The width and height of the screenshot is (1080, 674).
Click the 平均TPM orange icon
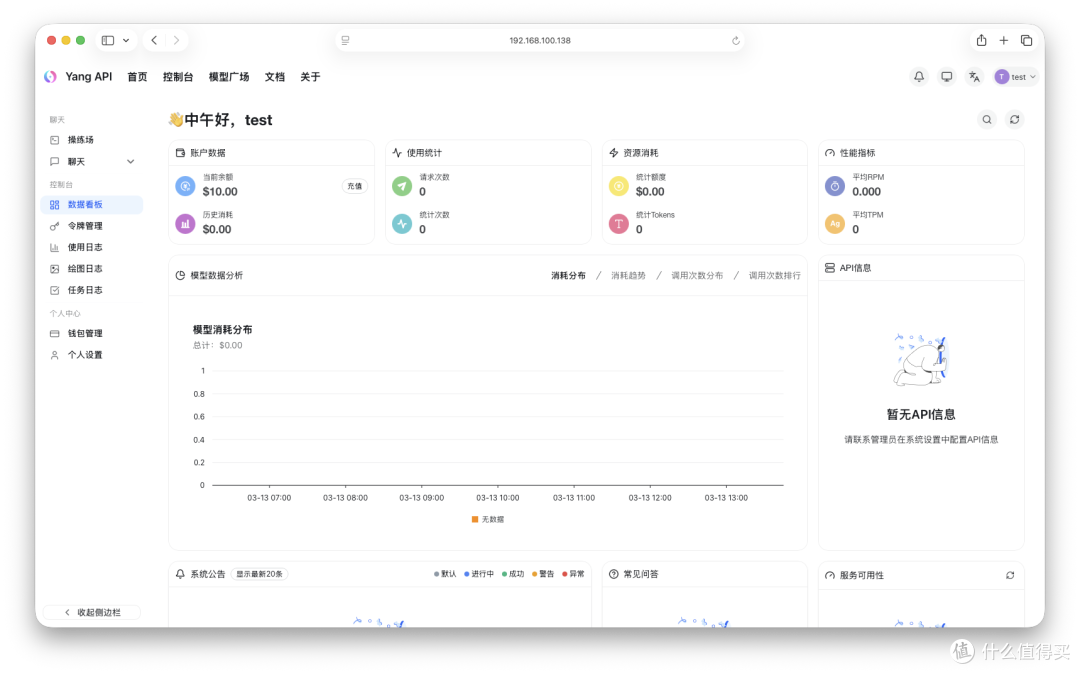click(x=835, y=224)
